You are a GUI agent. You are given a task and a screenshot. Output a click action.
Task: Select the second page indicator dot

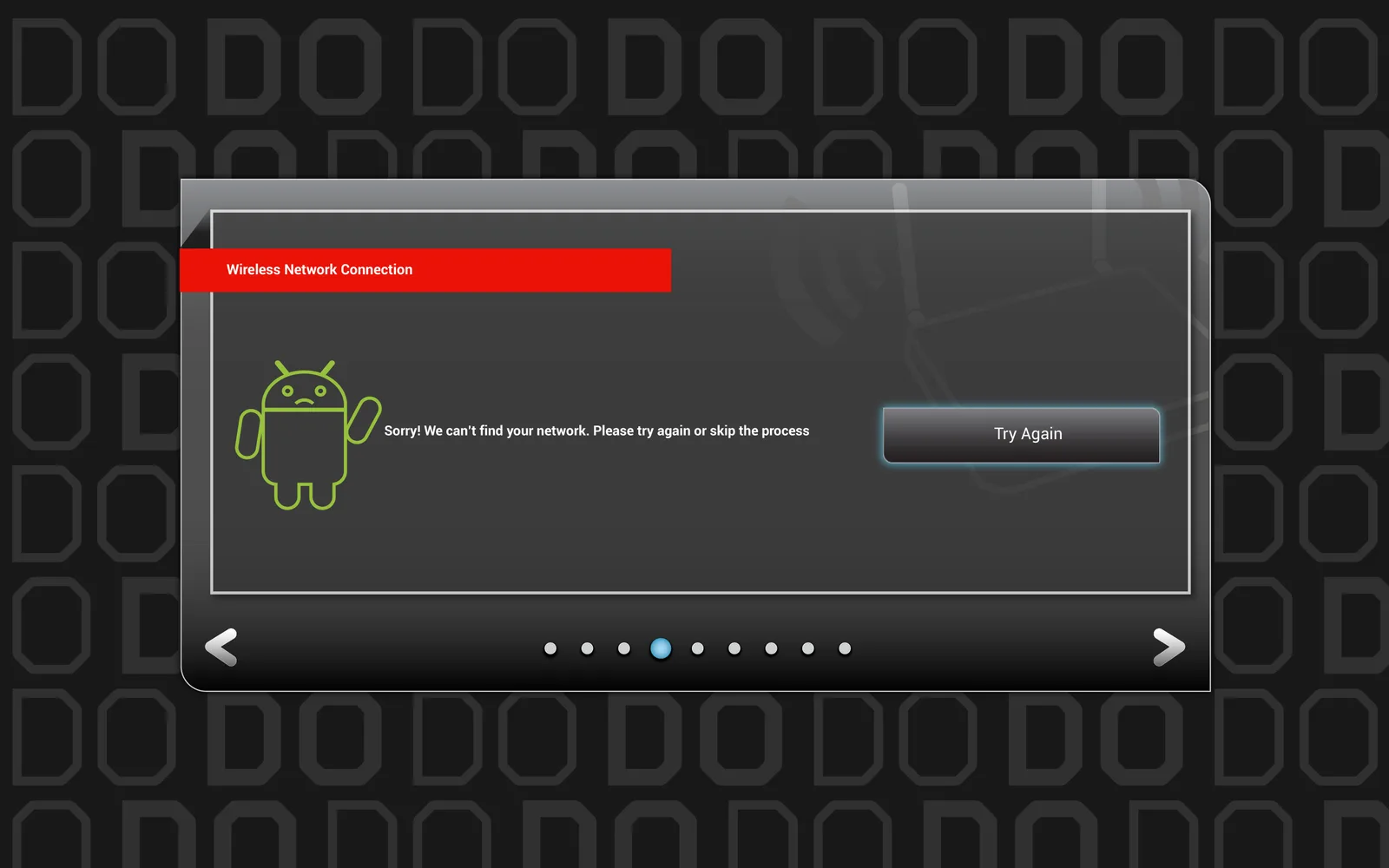[x=587, y=648]
